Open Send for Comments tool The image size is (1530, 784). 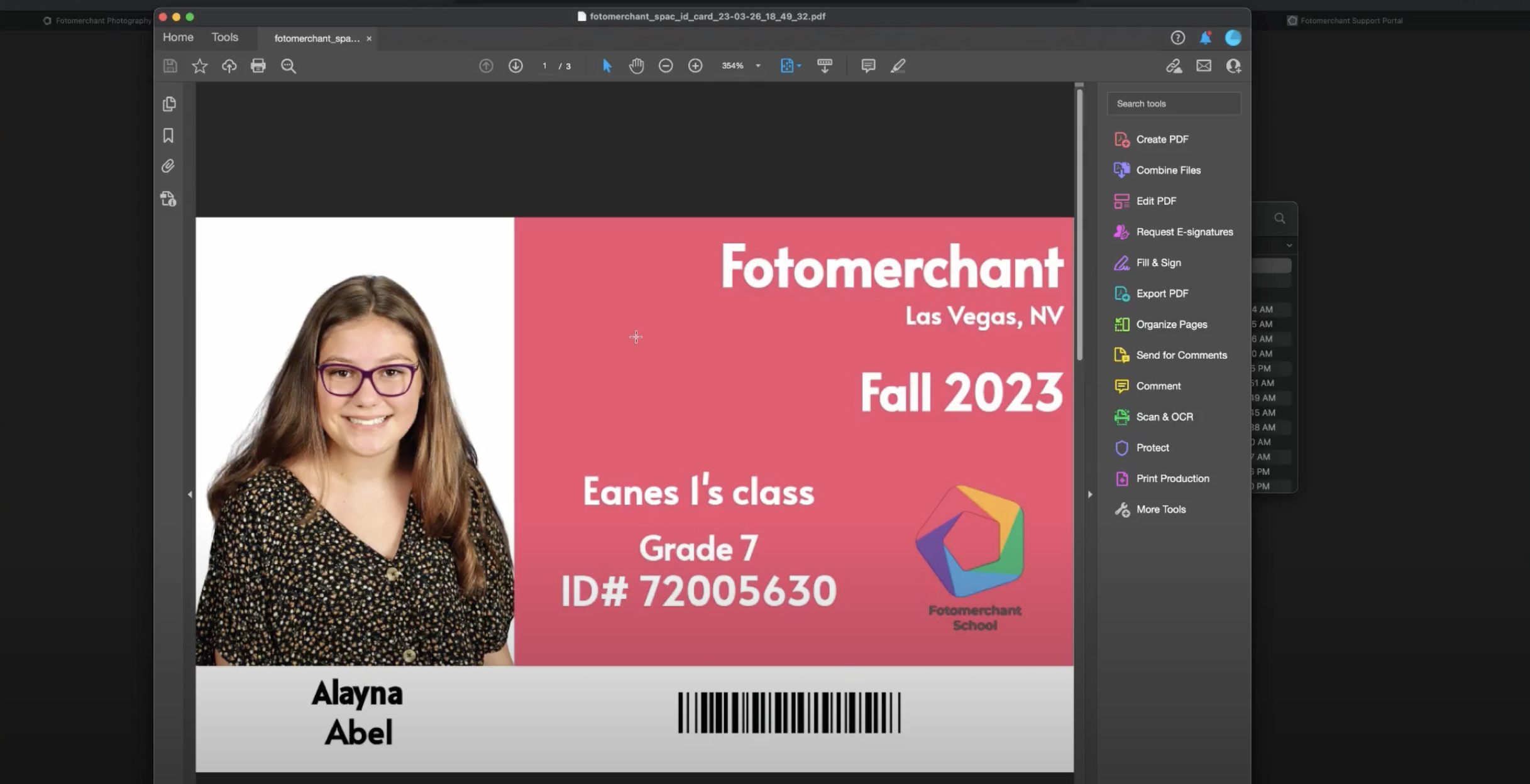tap(1170, 355)
